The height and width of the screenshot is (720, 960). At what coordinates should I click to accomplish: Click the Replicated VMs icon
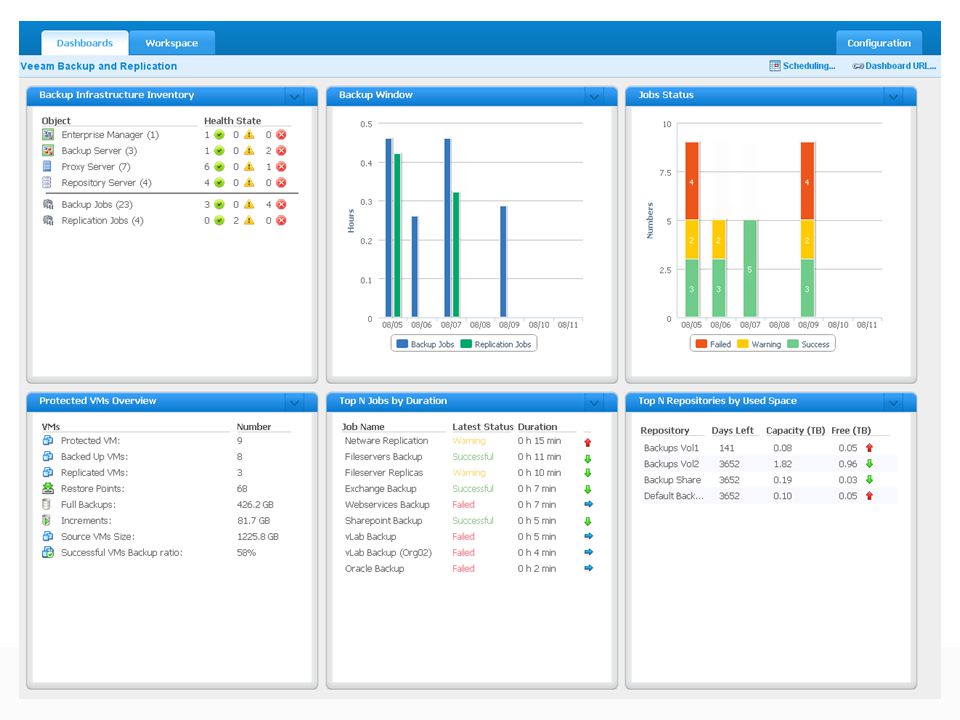[x=48, y=473]
